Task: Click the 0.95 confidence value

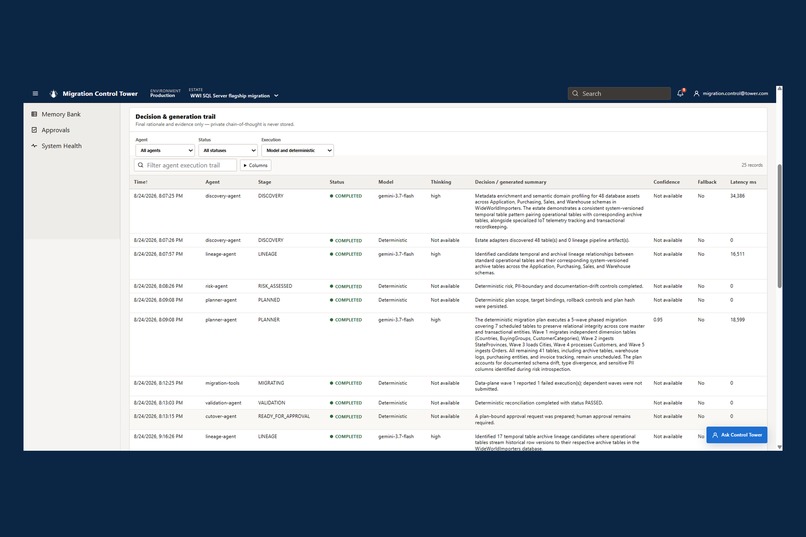Action: (658, 320)
